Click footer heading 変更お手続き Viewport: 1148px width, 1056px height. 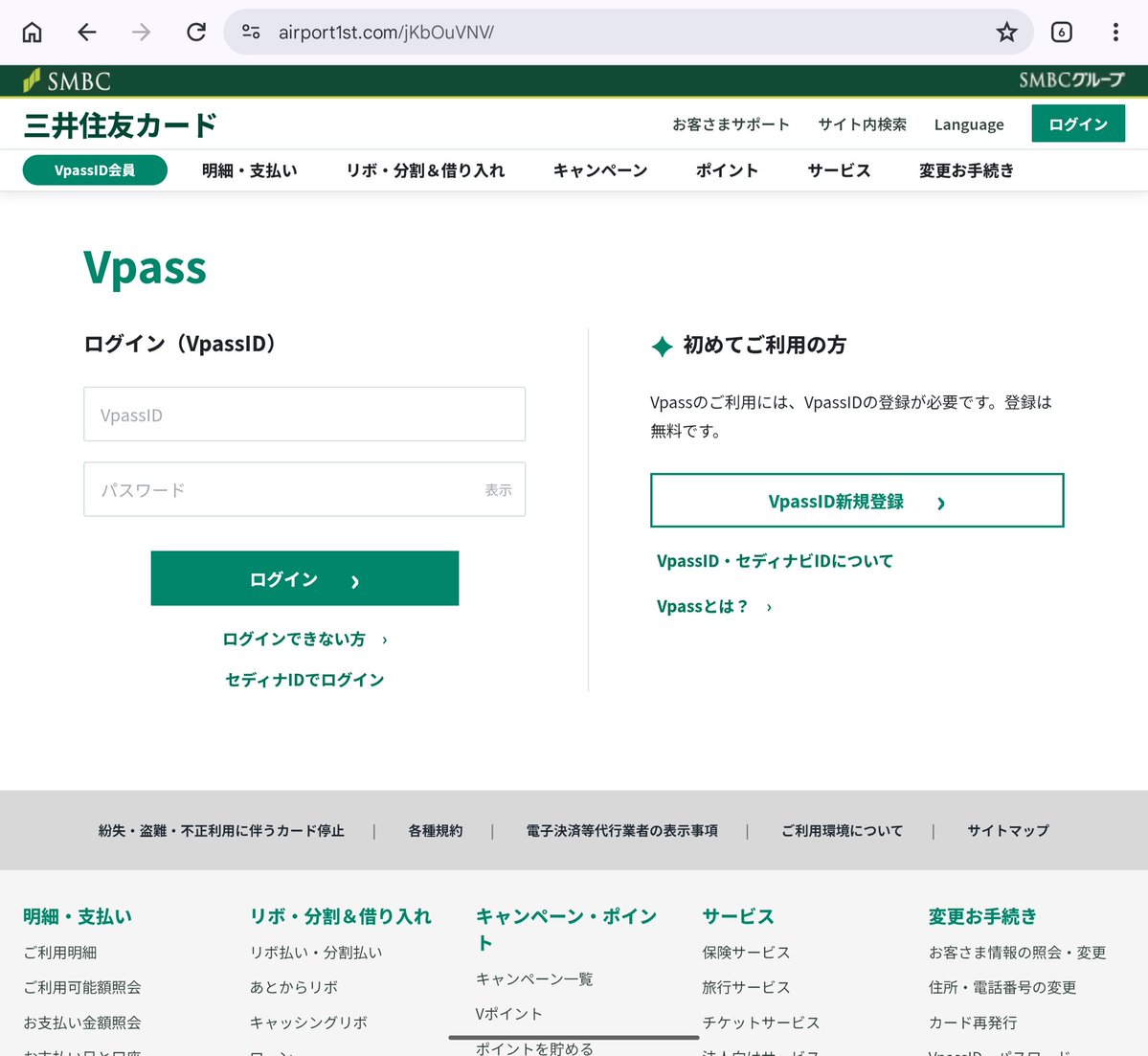[x=982, y=916]
